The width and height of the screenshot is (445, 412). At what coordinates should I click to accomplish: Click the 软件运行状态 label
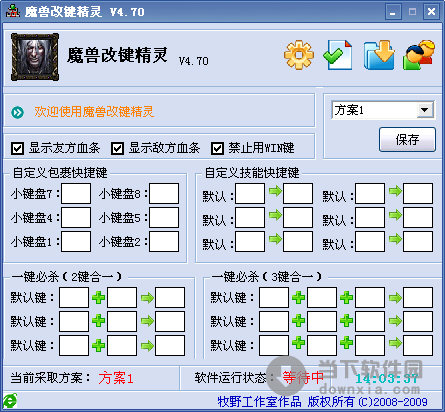235,378
